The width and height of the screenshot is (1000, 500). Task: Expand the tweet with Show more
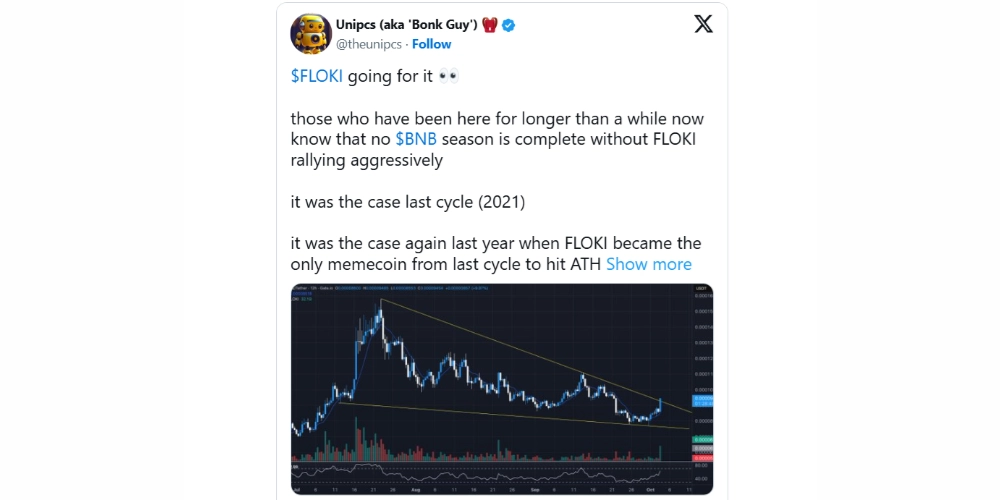click(649, 264)
